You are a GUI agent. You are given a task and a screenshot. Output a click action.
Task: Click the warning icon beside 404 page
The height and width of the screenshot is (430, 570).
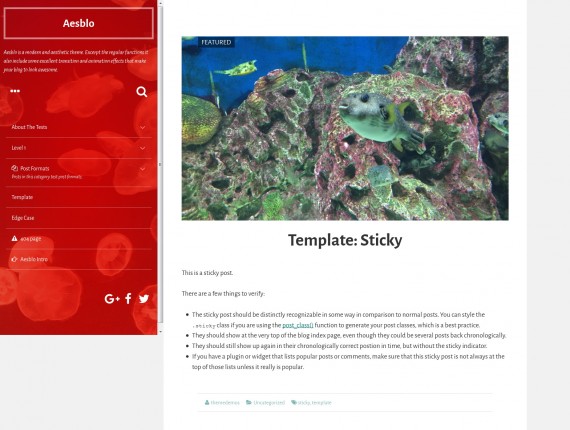[x=14, y=238]
